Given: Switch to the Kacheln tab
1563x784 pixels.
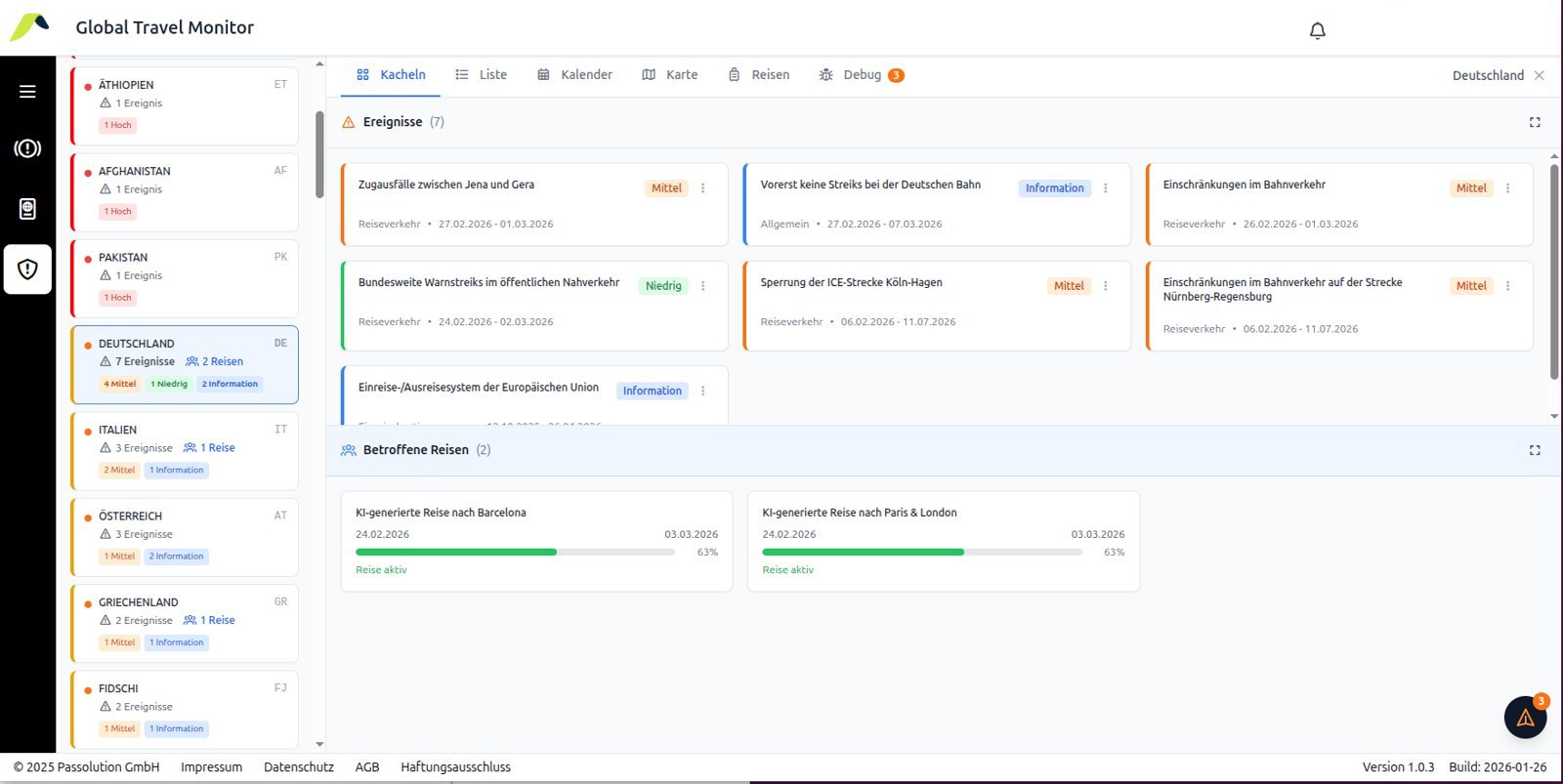Looking at the screenshot, I should pos(391,75).
